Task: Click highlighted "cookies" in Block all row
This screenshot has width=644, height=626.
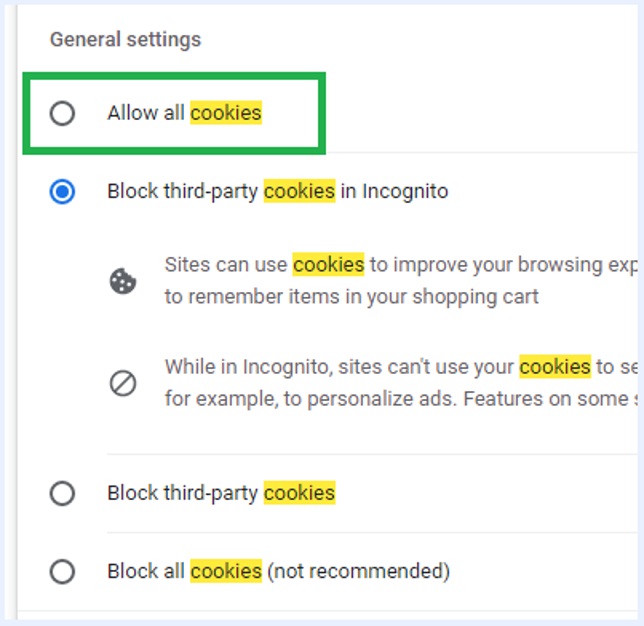Action: pos(226,572)
